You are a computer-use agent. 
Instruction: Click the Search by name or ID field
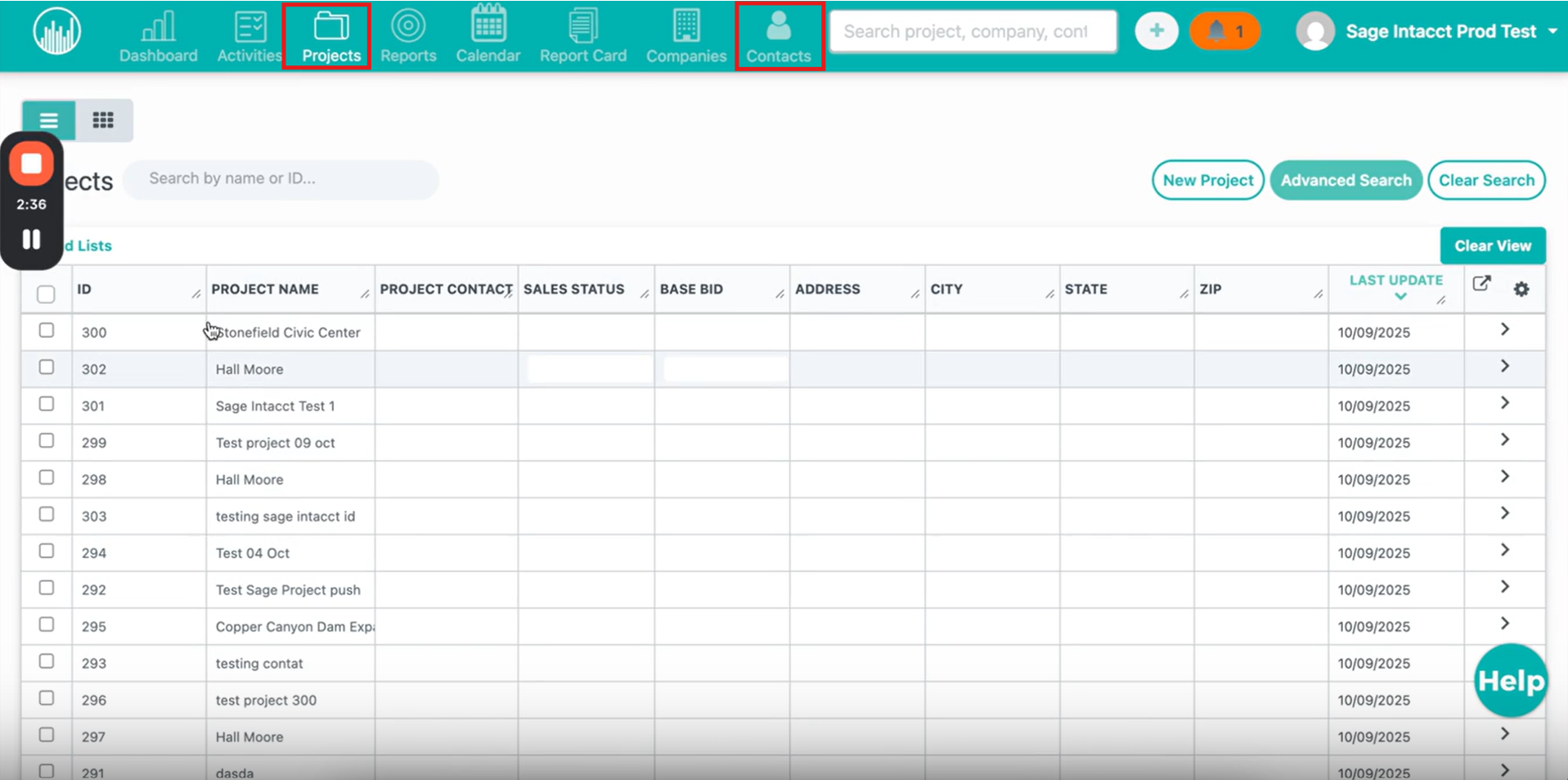pos(281,179)
